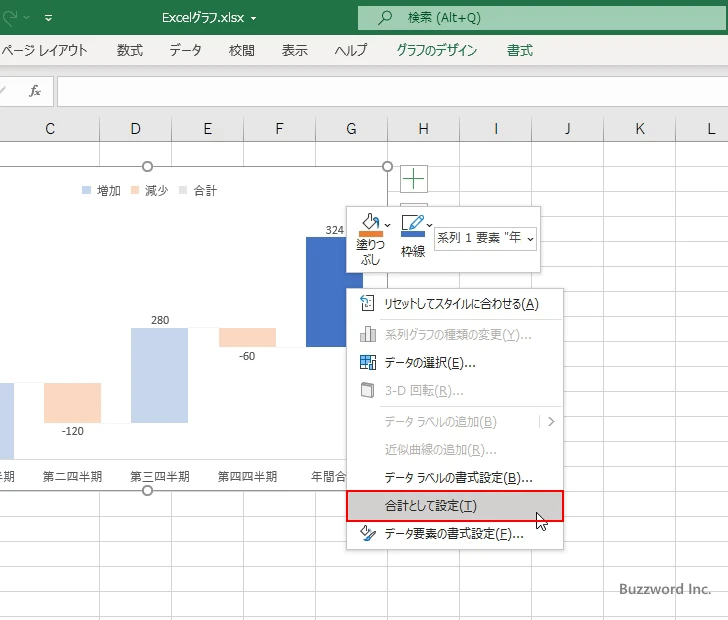This screenshot has width=728, height=620.
Task: Click the chart's bottom middle resize handle
Action: click(147, 490)
